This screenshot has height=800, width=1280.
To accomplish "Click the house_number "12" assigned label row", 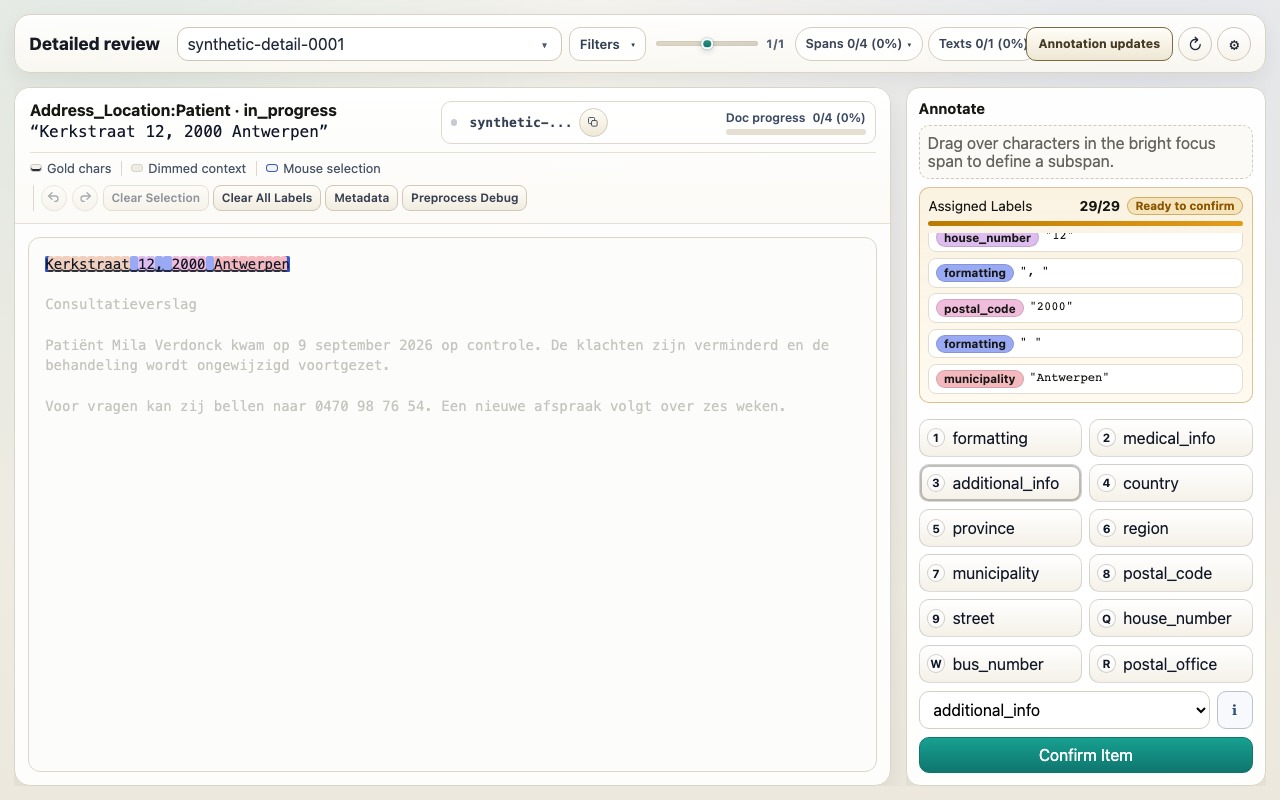I will [x=1086, y=240].
